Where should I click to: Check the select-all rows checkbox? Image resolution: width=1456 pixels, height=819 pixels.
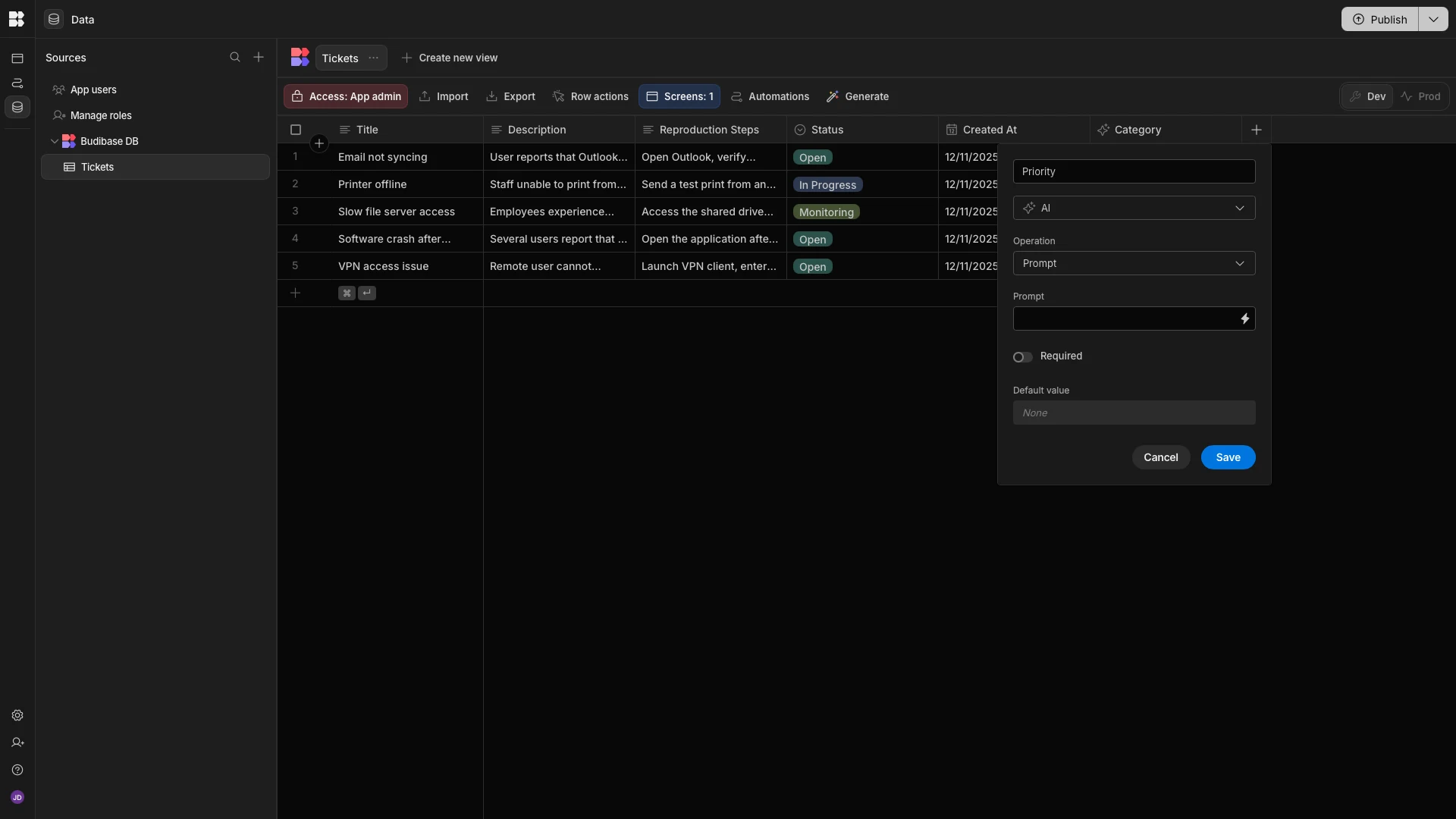296,130
